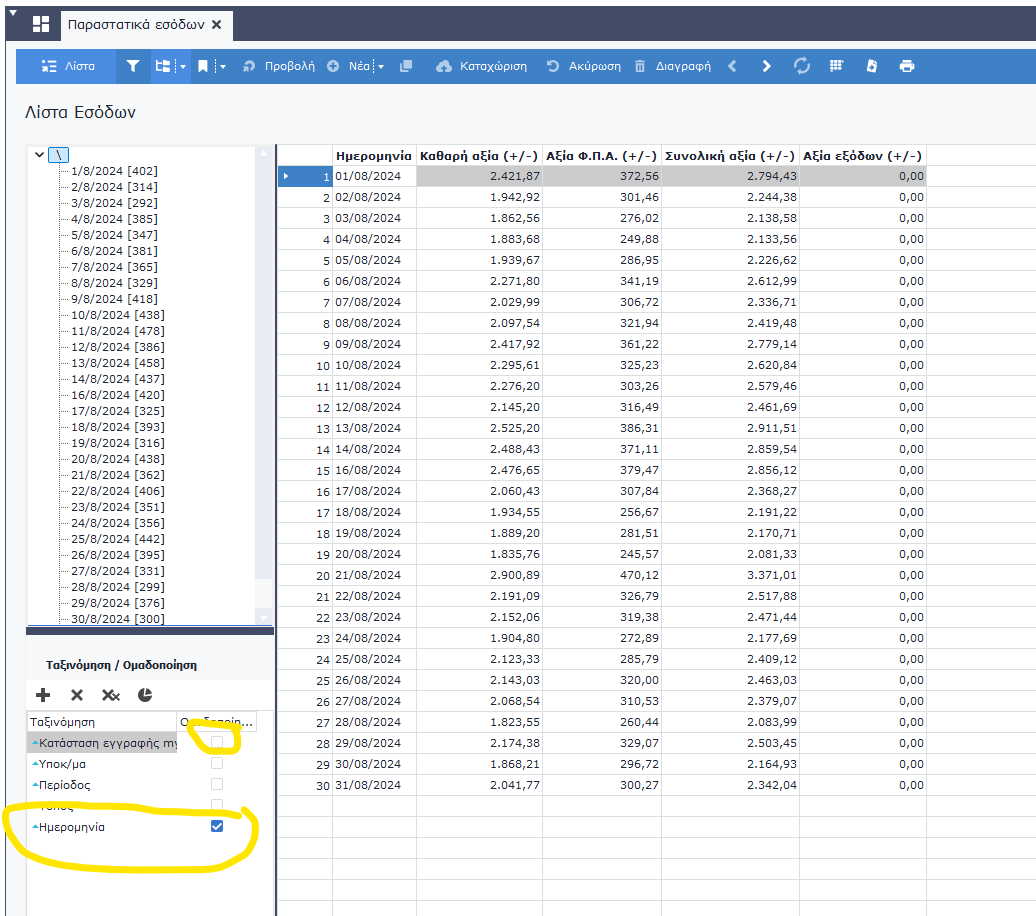Check the Περίοδος grouping checkbox
The height and width of the screenshot is (916, 1036).
point(217,784)
